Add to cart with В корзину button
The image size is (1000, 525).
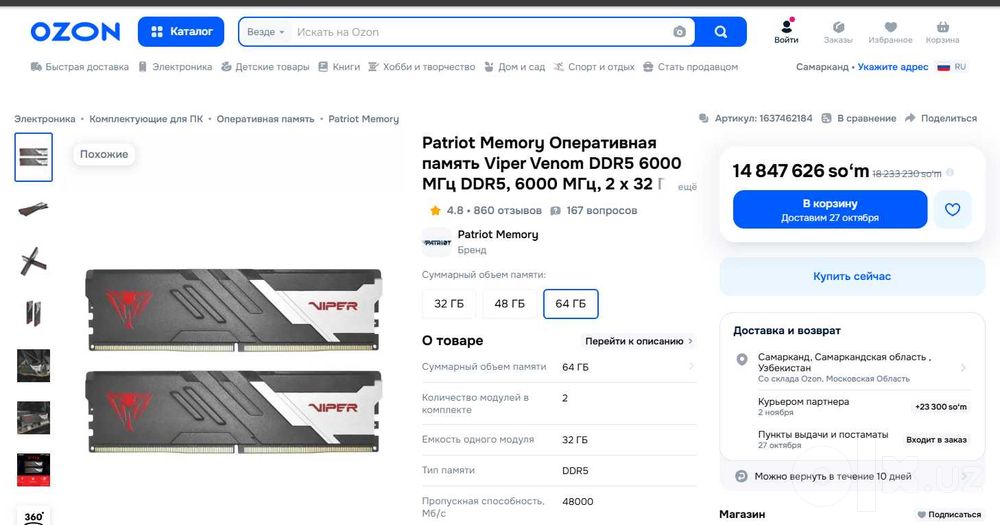[x=830, y=210]
